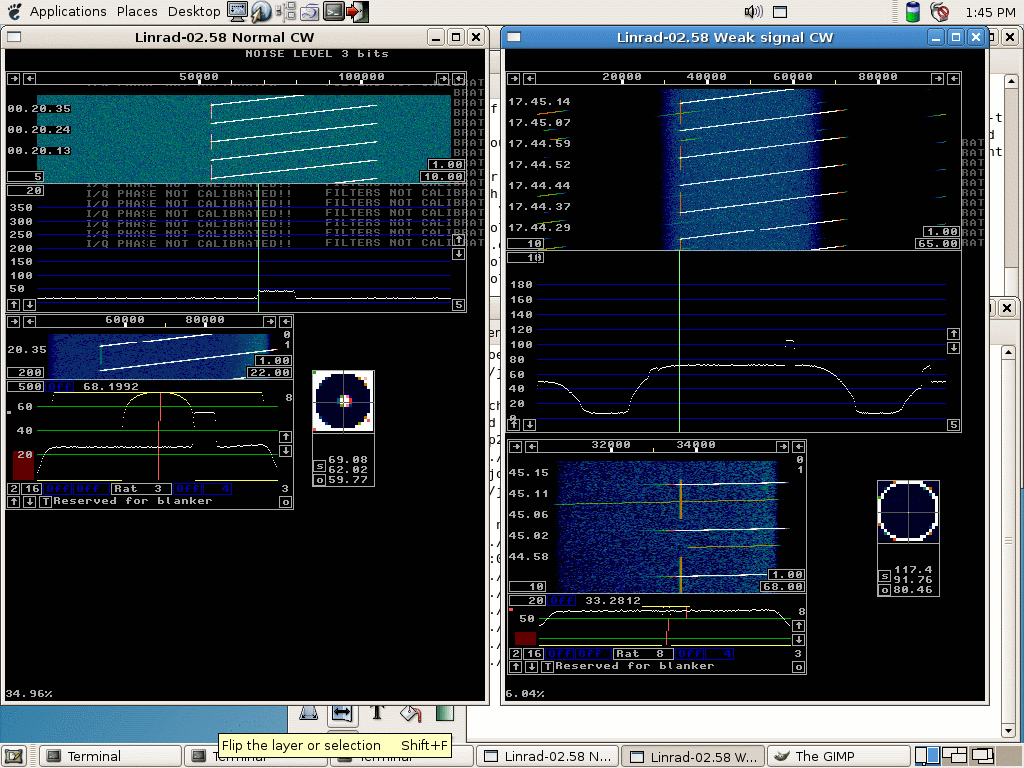Screen dimensions: 1024x768
Task: Toggle Off button after Rat 8 in Weak signal CW
Action: pos(690,654)
